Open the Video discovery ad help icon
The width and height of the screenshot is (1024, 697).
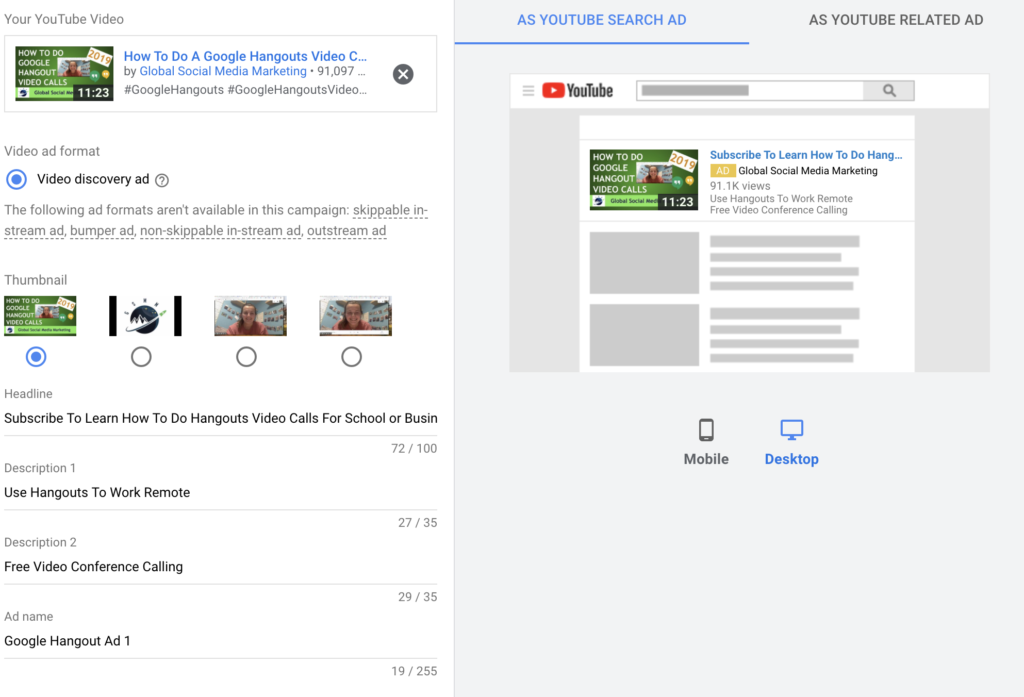click(x=162, y=180)
